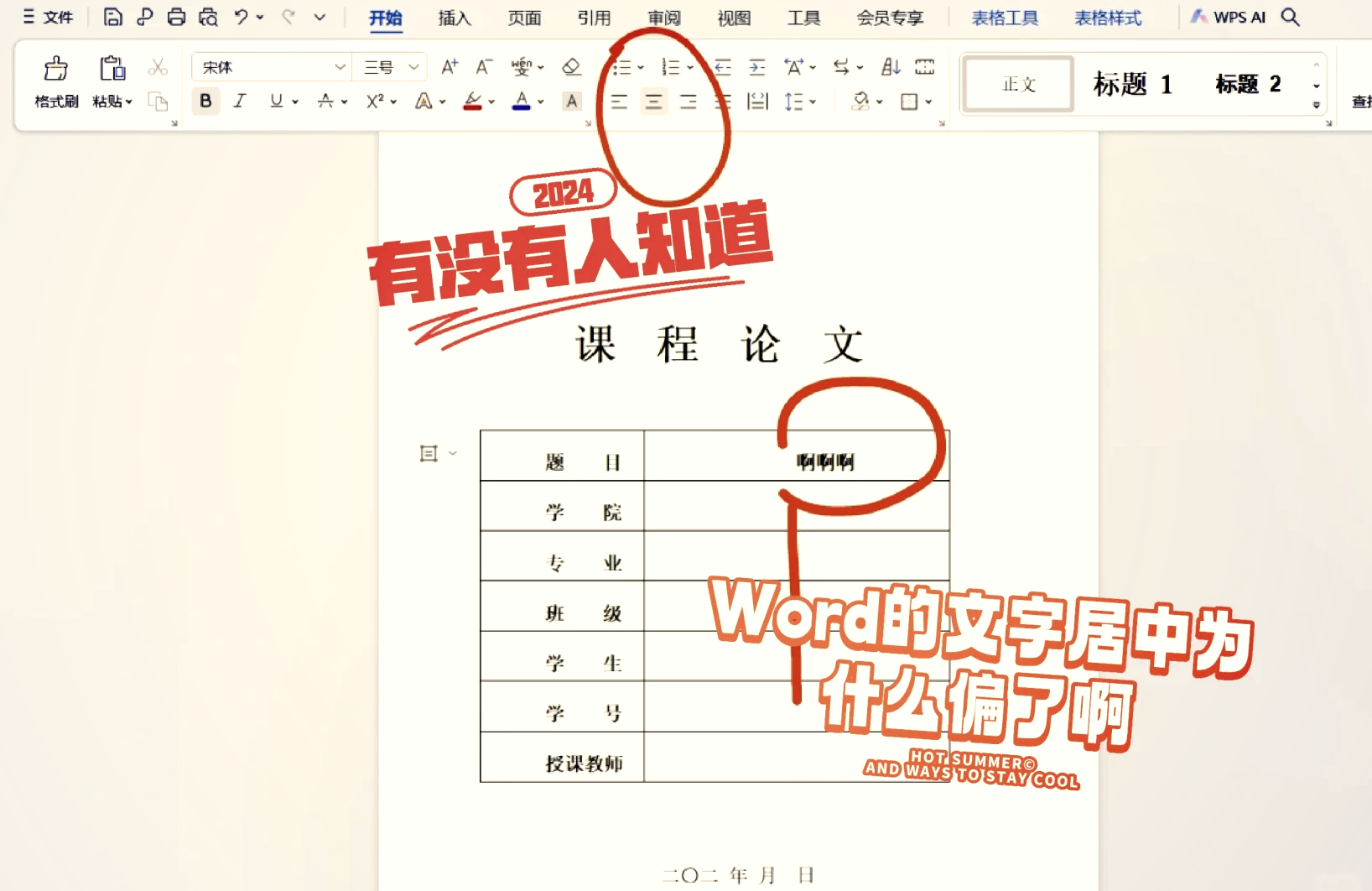The width and height of the screenshot is (1372, 891).
Task: Open the 工具 tab
Action: [x=803, y=18]
